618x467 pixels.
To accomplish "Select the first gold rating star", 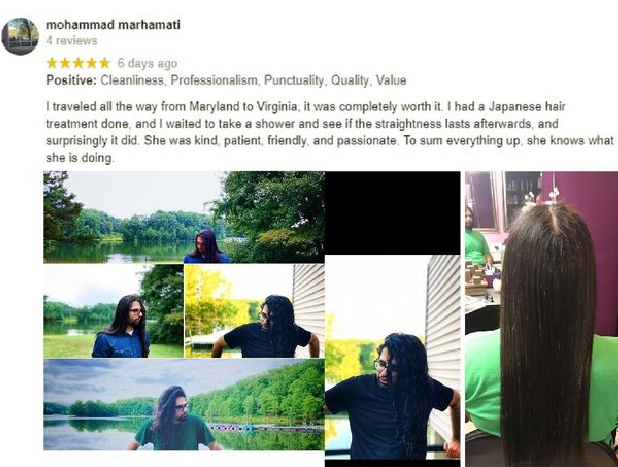I will (x=52, y=63).
